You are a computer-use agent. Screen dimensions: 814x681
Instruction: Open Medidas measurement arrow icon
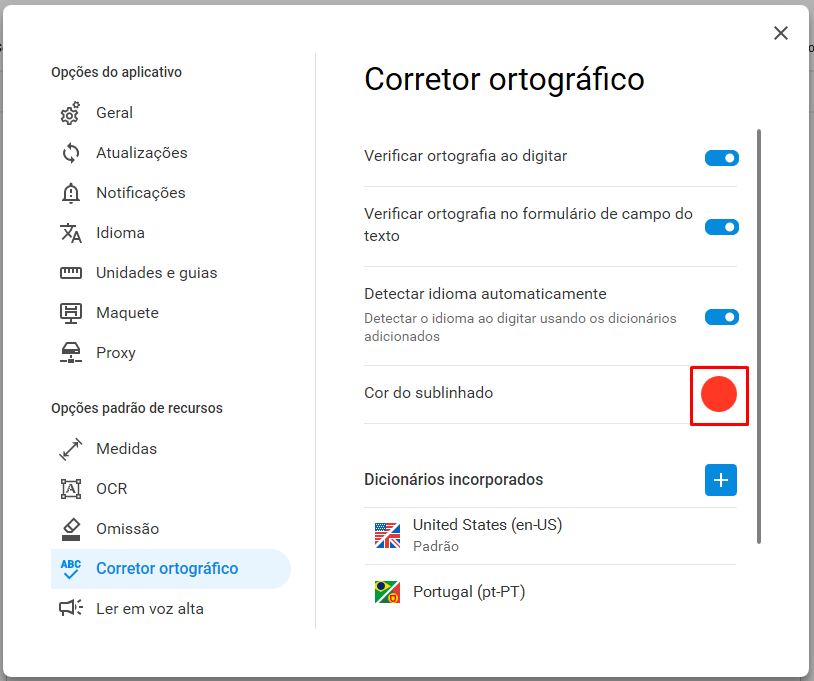pyautogui.click(x=71, y=449)
